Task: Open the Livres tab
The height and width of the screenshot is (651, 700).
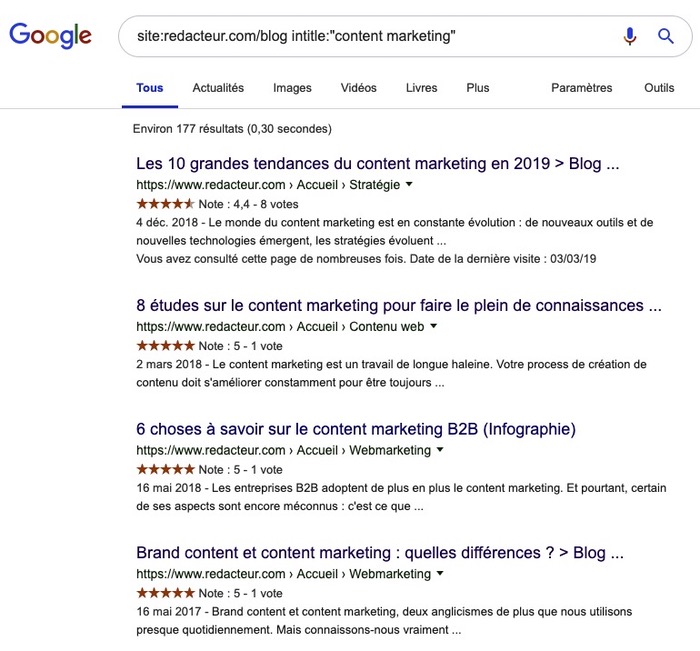Action: point(421,88)
